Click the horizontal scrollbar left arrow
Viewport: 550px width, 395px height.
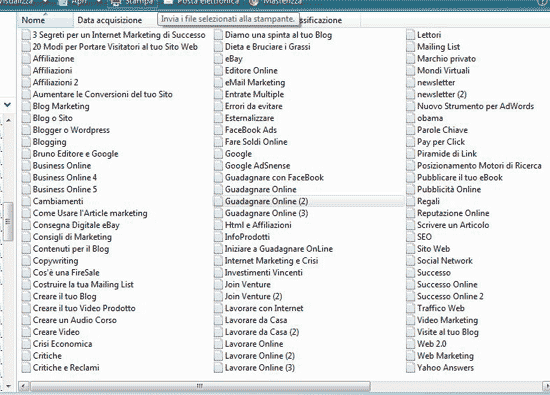(x=24, y=386)
